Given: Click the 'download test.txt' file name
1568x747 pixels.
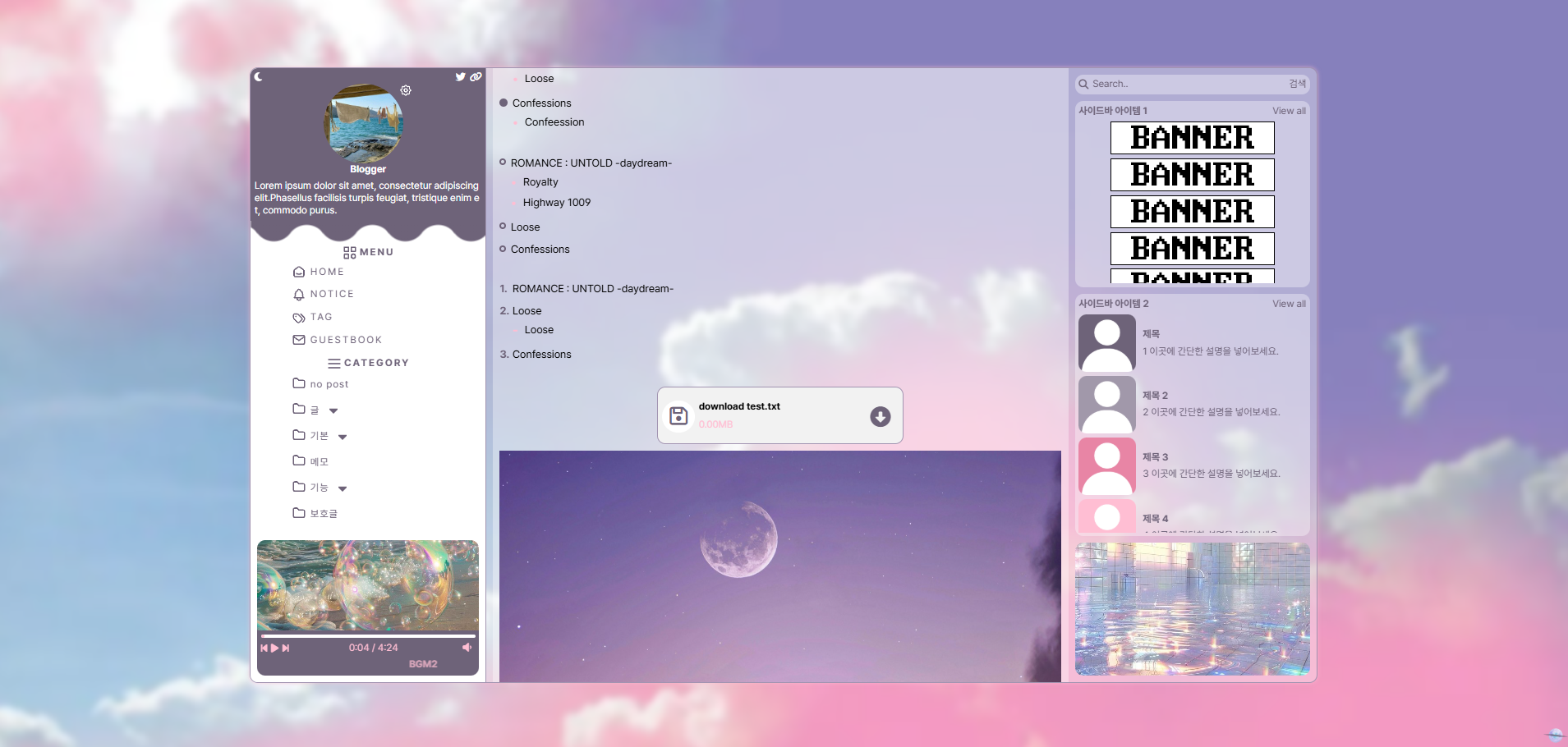Looking at the screenshot, I should tap(739, 406).
